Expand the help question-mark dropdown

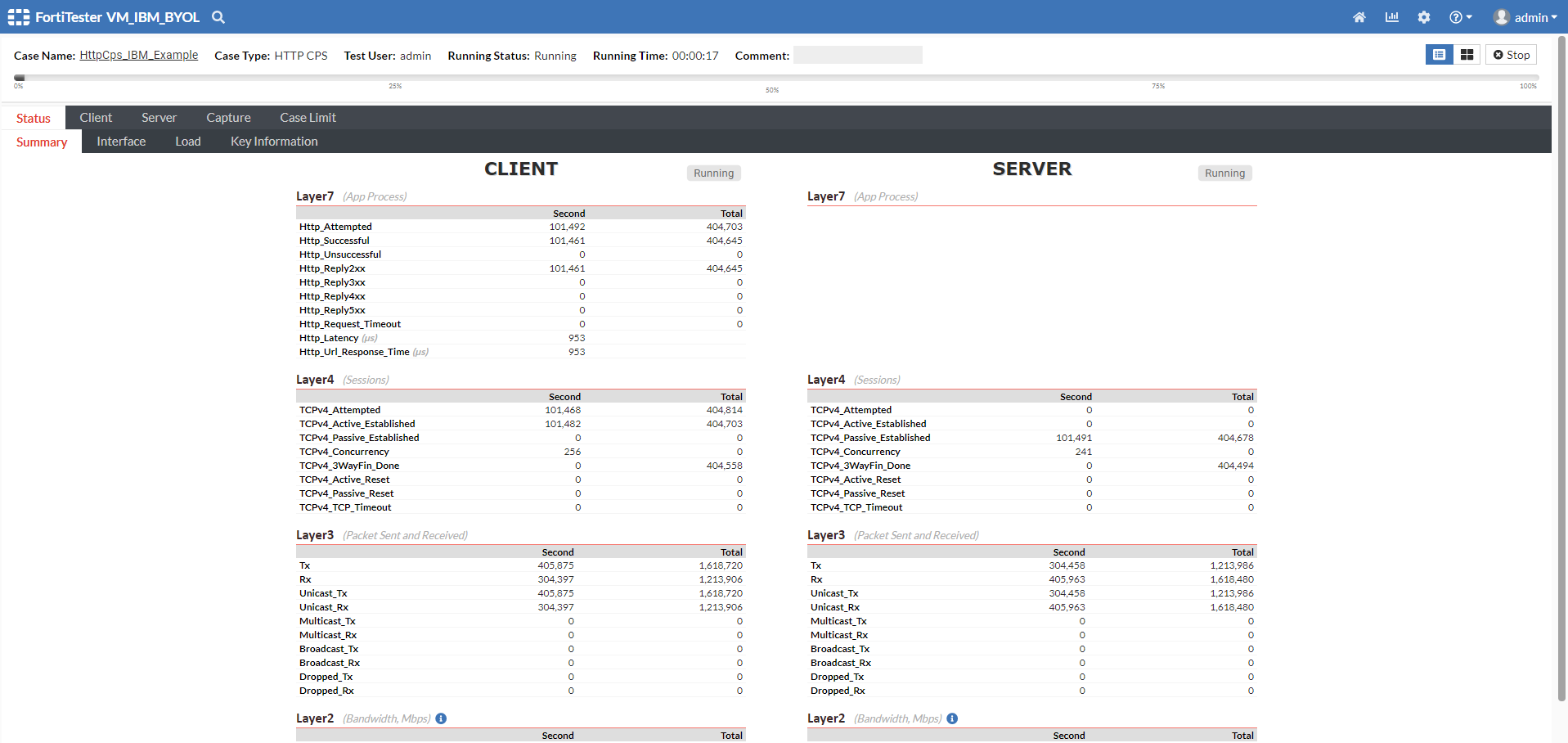click(x=1460, y=17)
